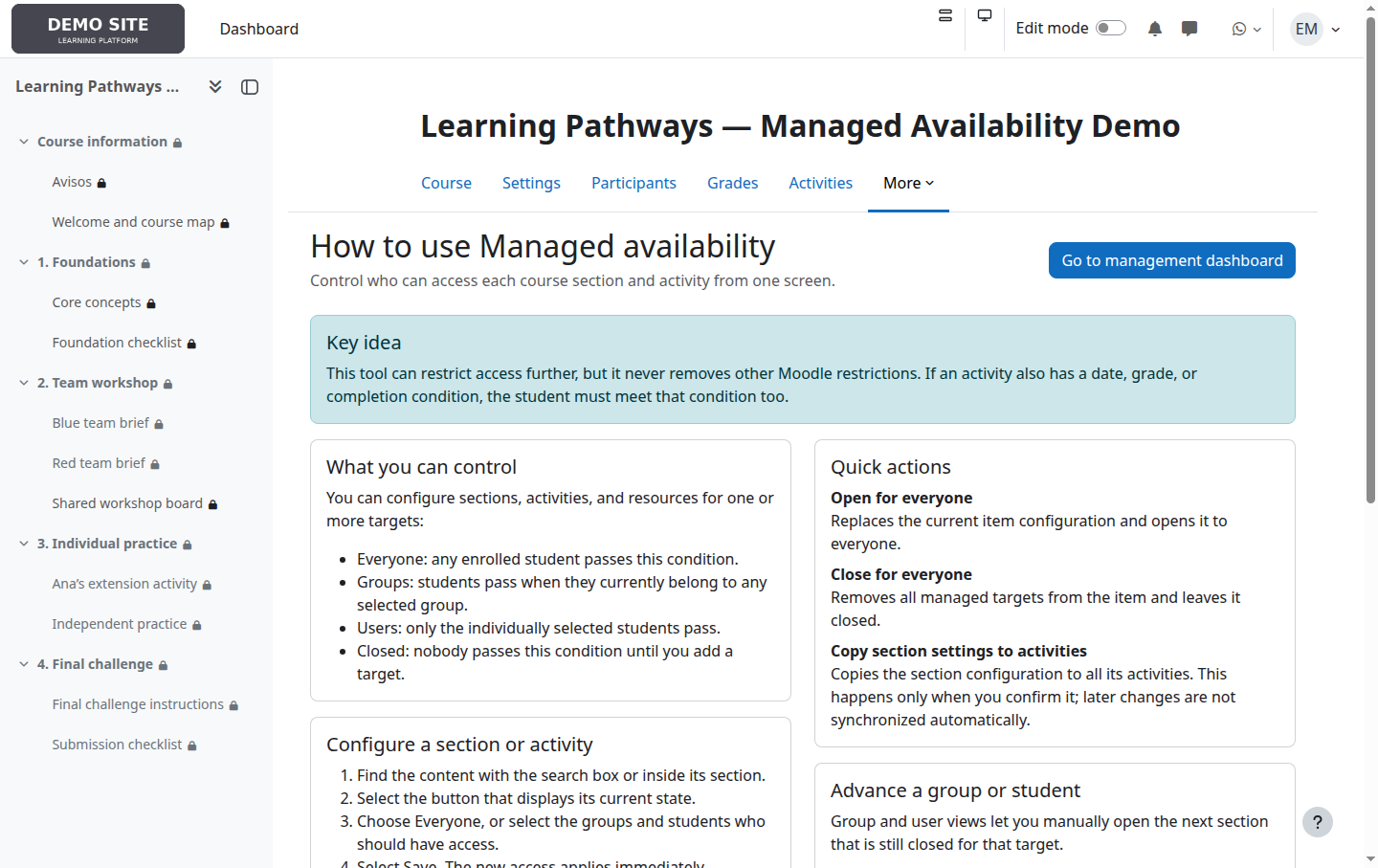Screen dimensions: 1378x868
Task: Click the help question mark button
Action: click(1318, 822)
